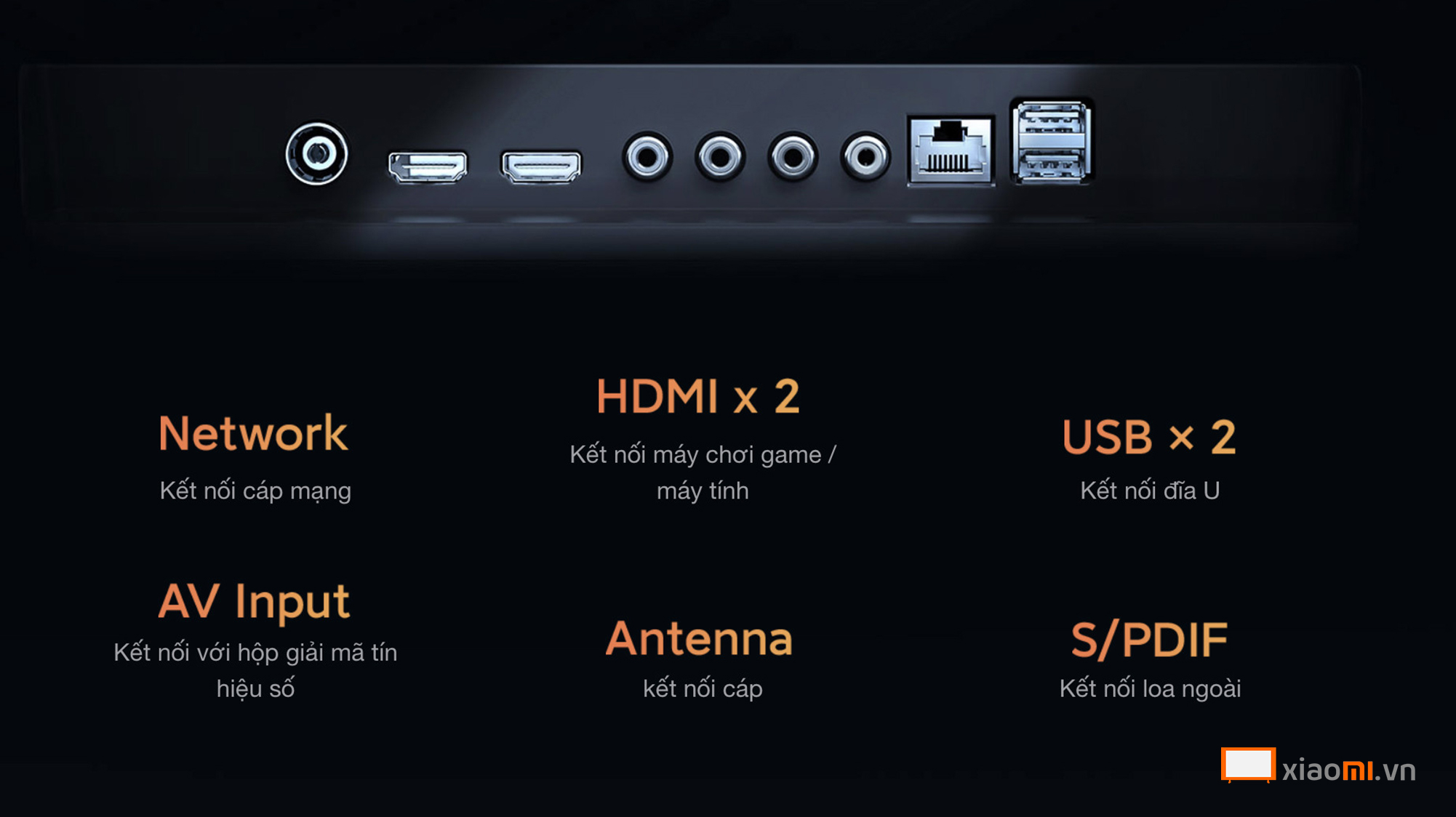Click the first RCA jack

647,157
